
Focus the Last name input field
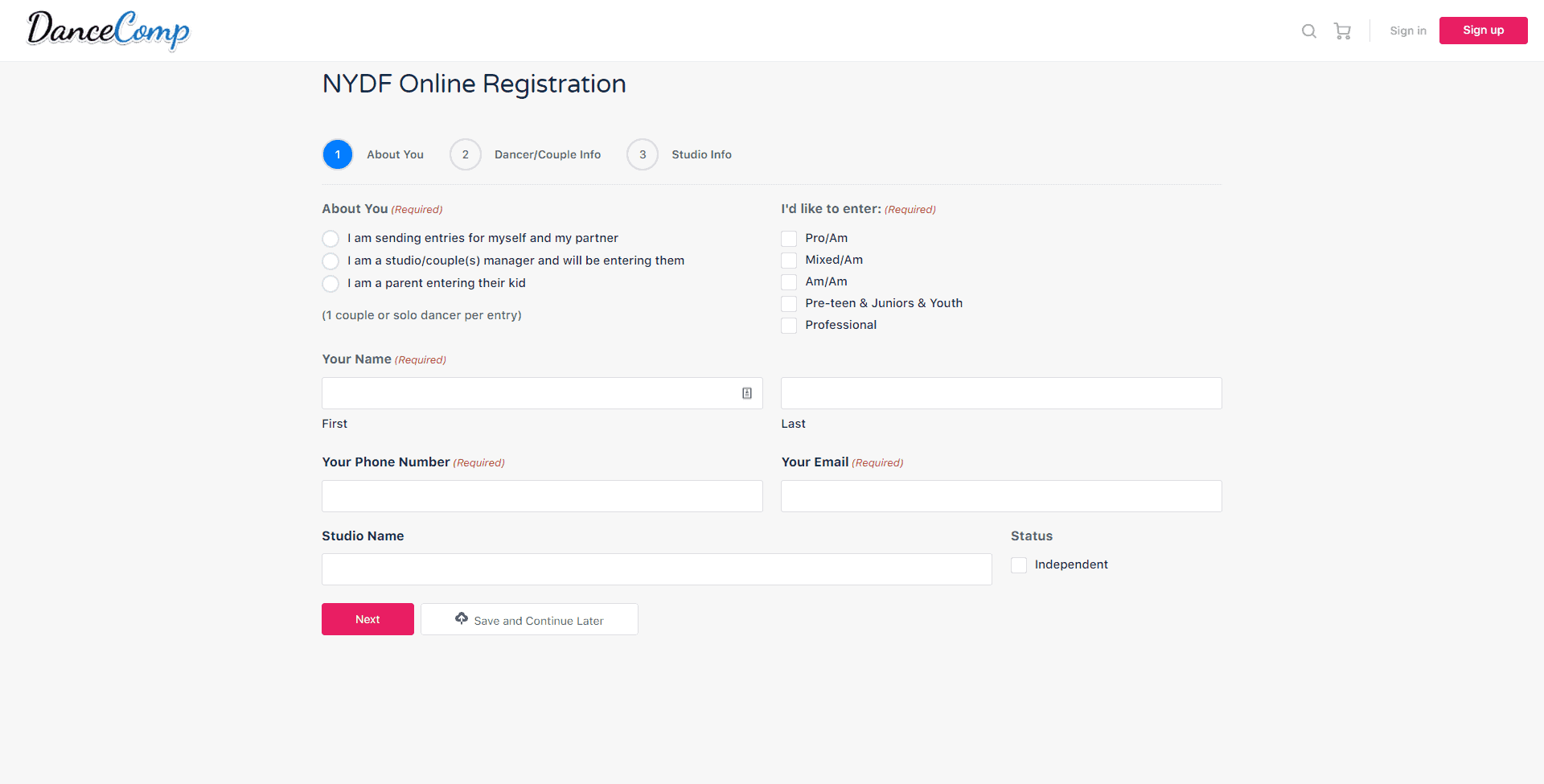pyautogui.click(x=1001, y=393)
